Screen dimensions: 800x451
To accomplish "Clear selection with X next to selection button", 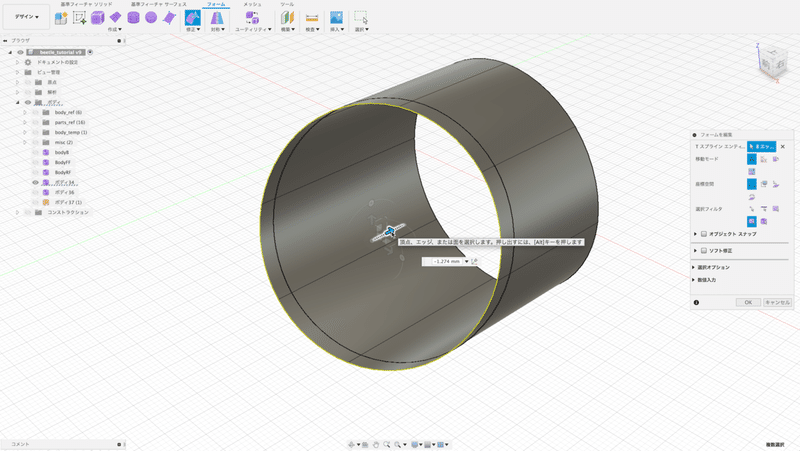I will point(783,146).
